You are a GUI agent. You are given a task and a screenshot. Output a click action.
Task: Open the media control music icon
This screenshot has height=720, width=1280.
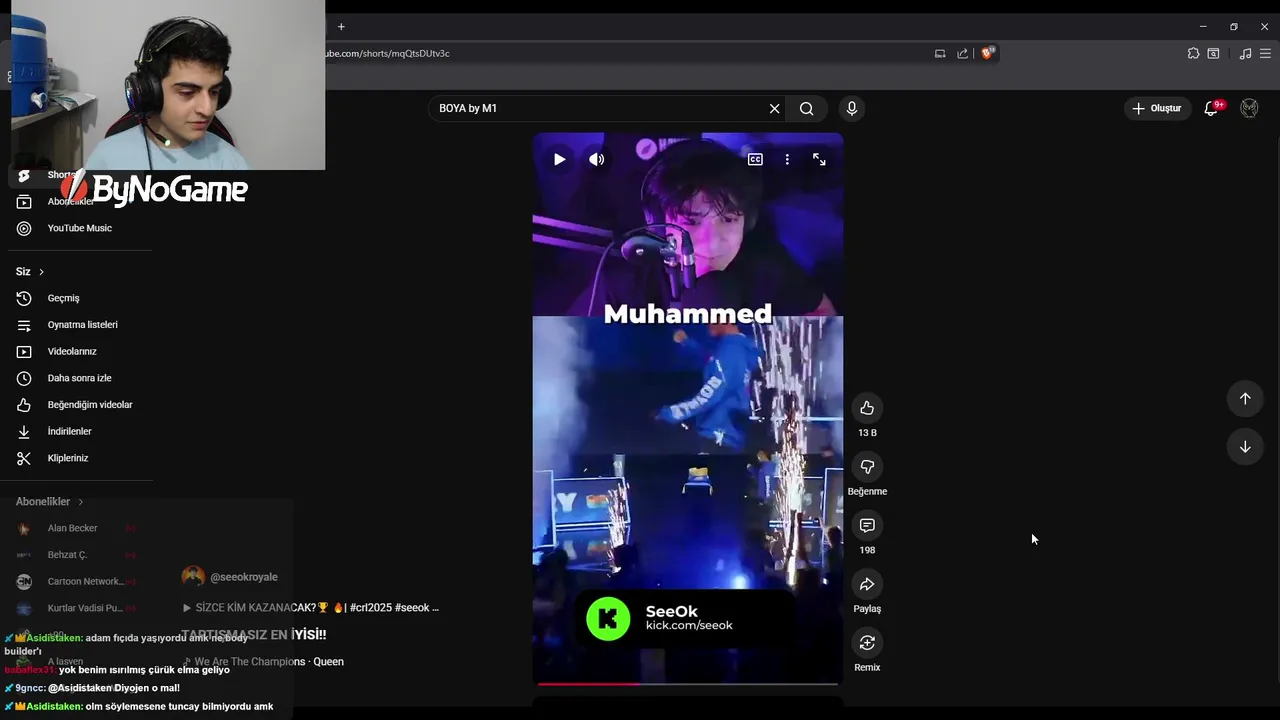tap(1245, 53)
